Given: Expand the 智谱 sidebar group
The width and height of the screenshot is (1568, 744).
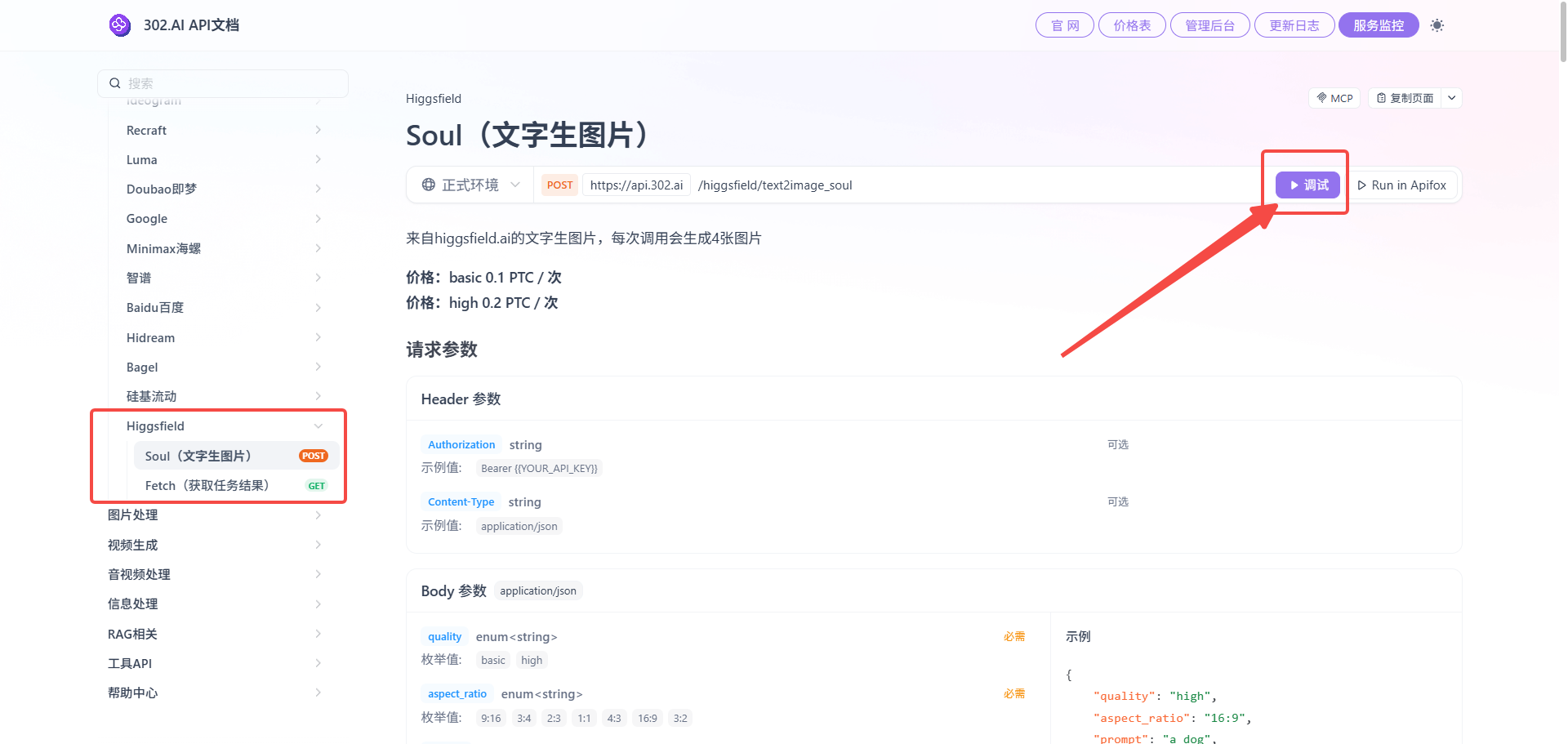Looking at the screenshot, I should tap(224, 278).
